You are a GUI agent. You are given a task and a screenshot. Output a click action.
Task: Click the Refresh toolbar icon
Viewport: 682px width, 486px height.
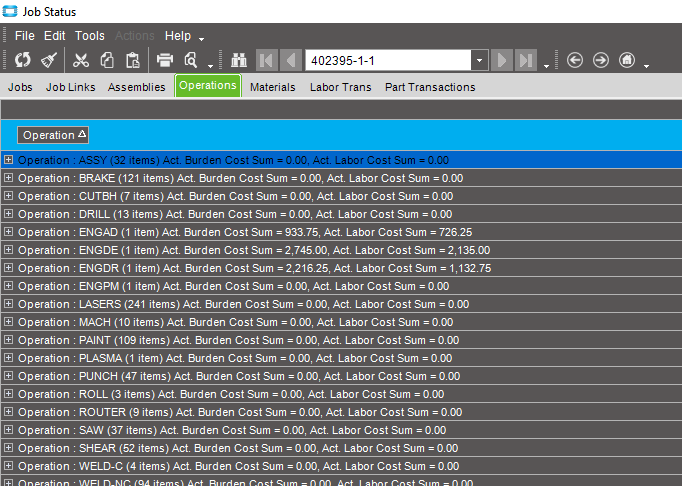pos(23,60)
